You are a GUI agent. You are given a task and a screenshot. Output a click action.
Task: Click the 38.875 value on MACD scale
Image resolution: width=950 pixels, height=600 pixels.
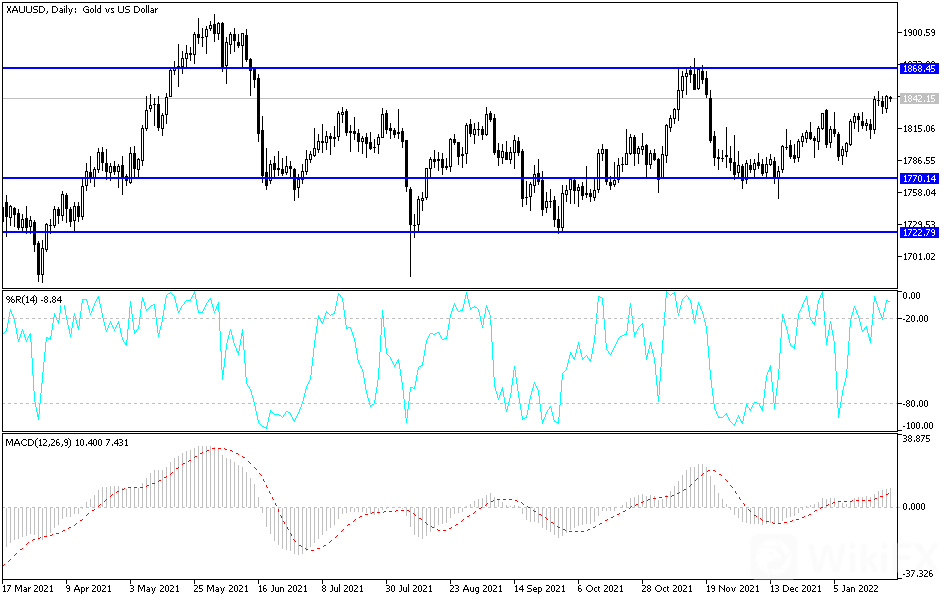point(917,439)
